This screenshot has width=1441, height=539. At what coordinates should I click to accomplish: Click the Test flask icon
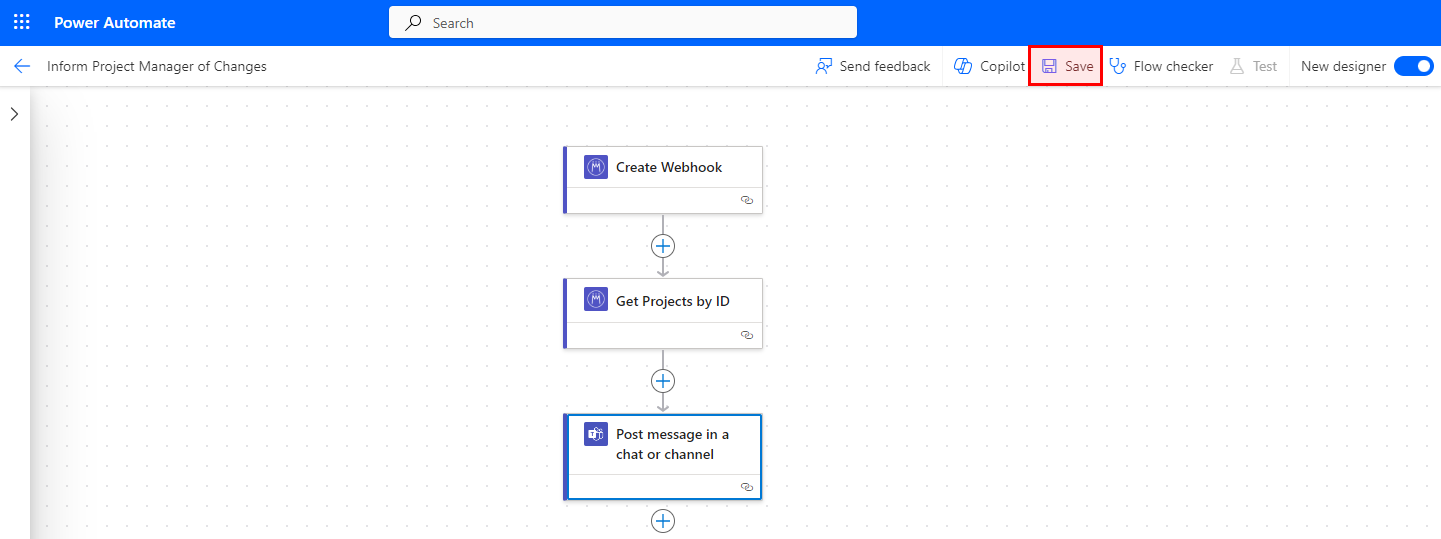(1237, 66)
